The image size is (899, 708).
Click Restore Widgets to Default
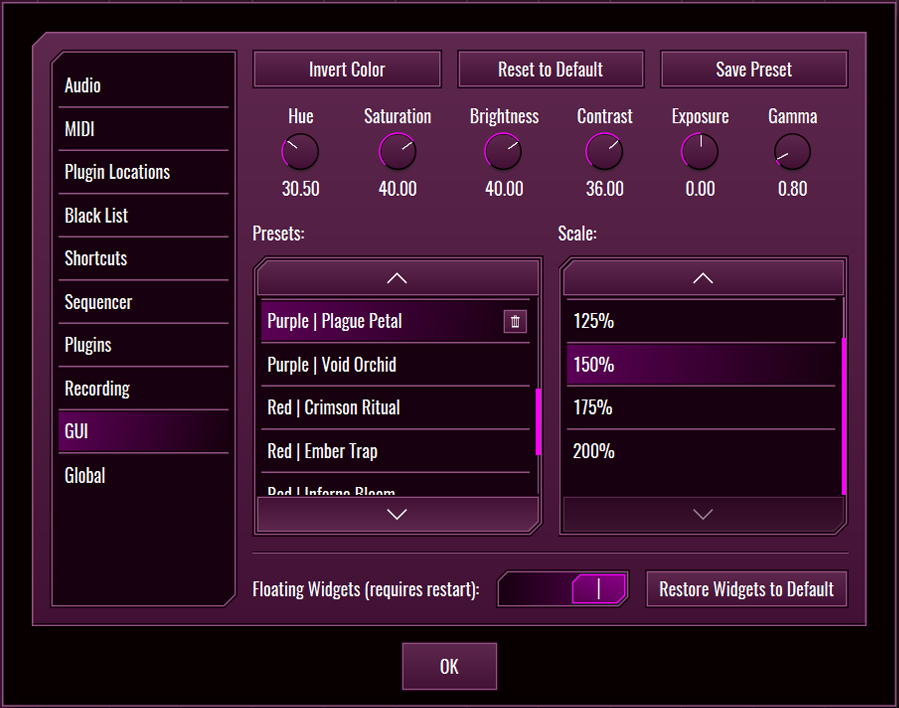pos(746,589)
